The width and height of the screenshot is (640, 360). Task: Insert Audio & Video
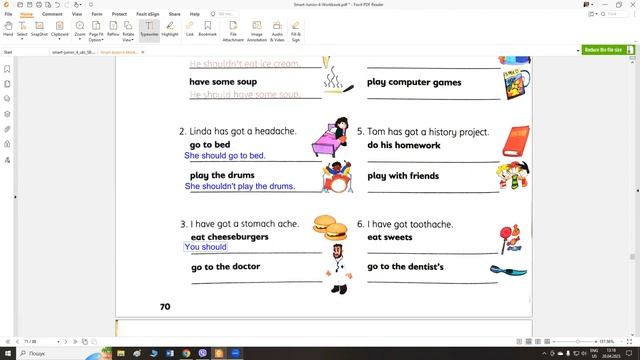(x=277, y=31)
